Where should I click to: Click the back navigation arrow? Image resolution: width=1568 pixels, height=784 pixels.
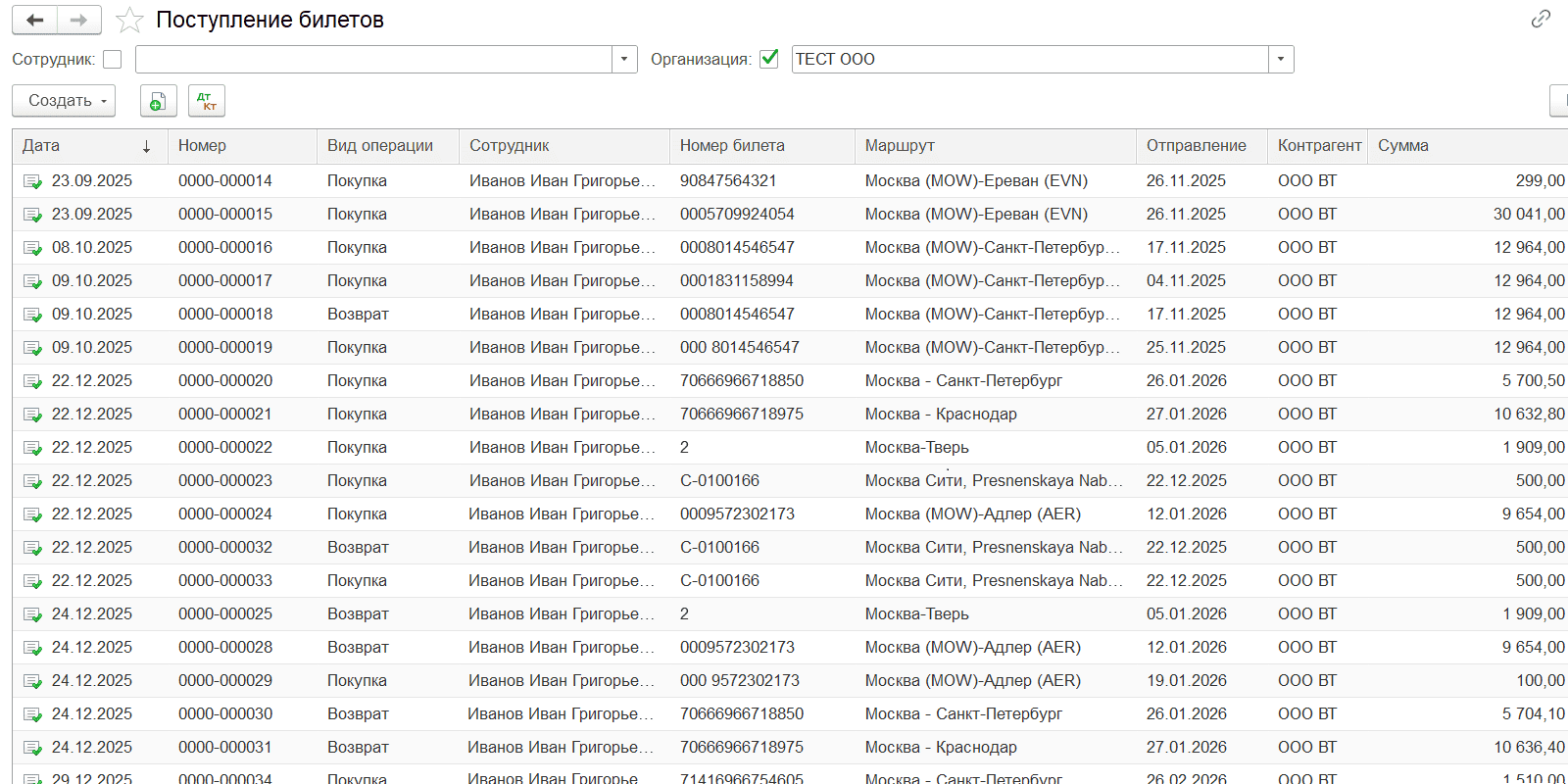35,20
